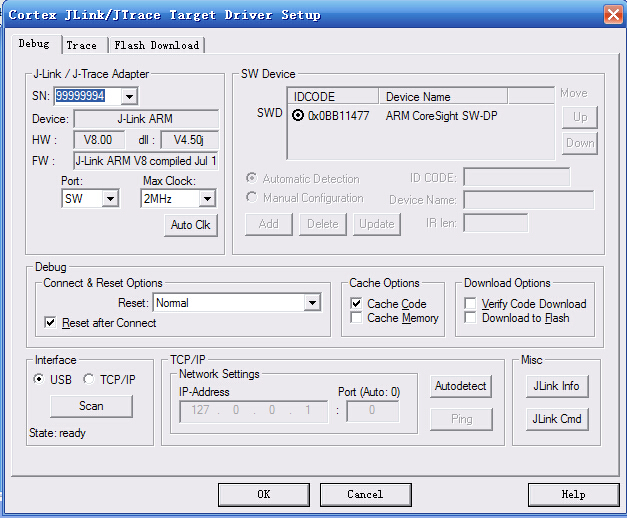This screenshot has width=627, height=518.
Task: Click the Auto Clk button
Action: click(x=191, y=225)
